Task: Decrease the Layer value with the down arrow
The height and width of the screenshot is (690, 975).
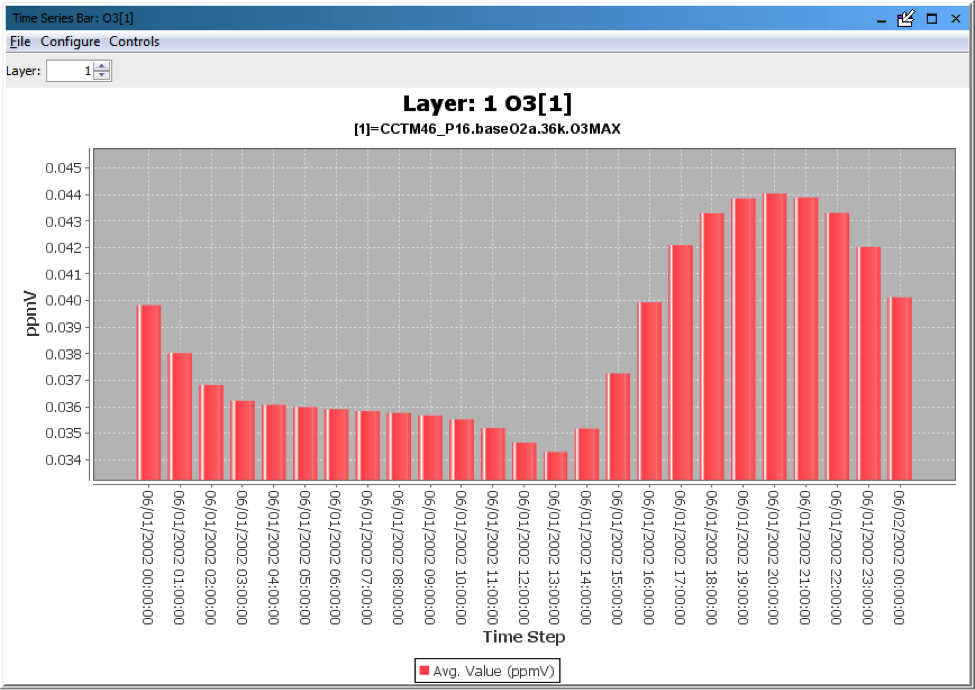Action: coord(102,76)
